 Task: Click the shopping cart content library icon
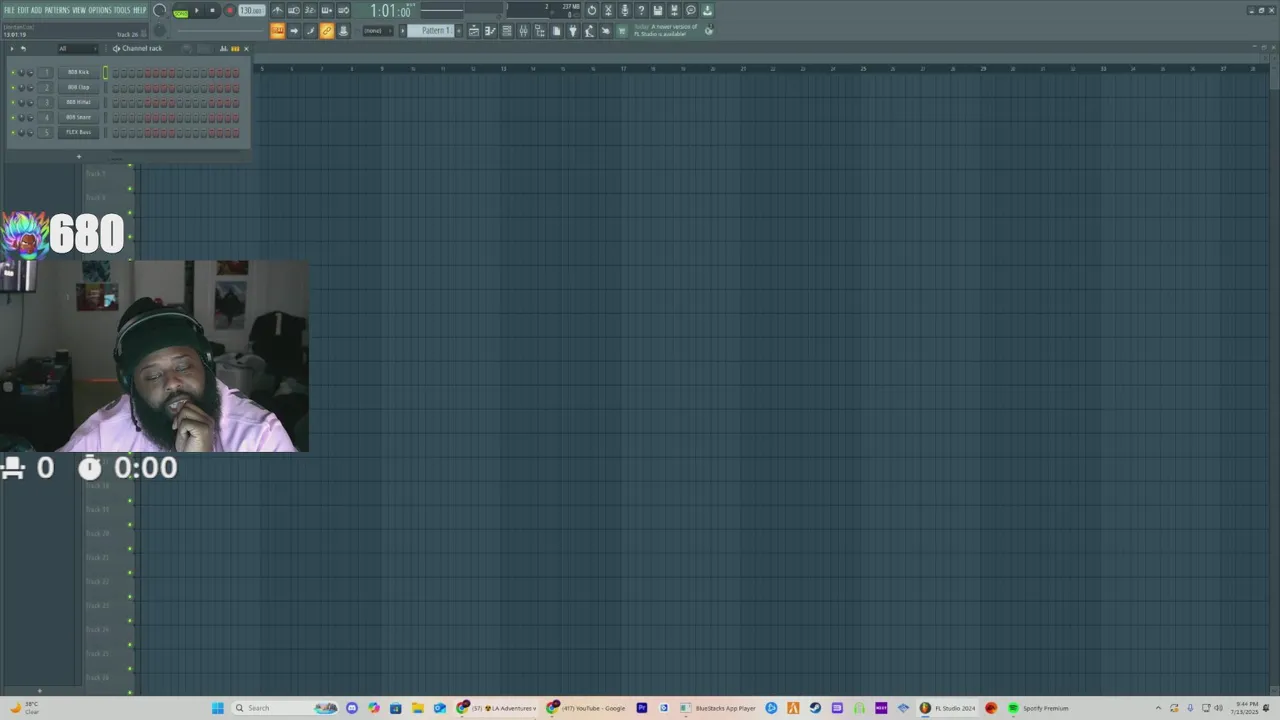click(x=622, y=31)
